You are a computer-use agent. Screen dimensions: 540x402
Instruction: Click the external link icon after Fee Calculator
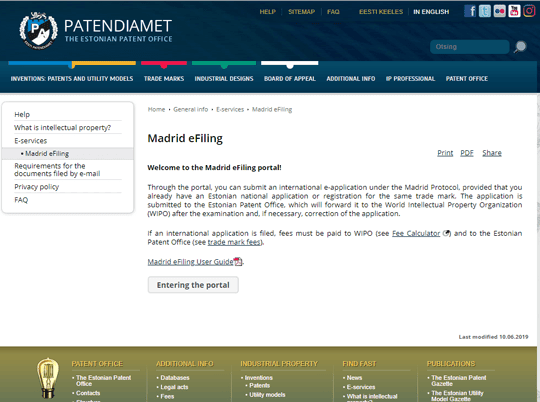pyautogui.click(x=446, y=233)
